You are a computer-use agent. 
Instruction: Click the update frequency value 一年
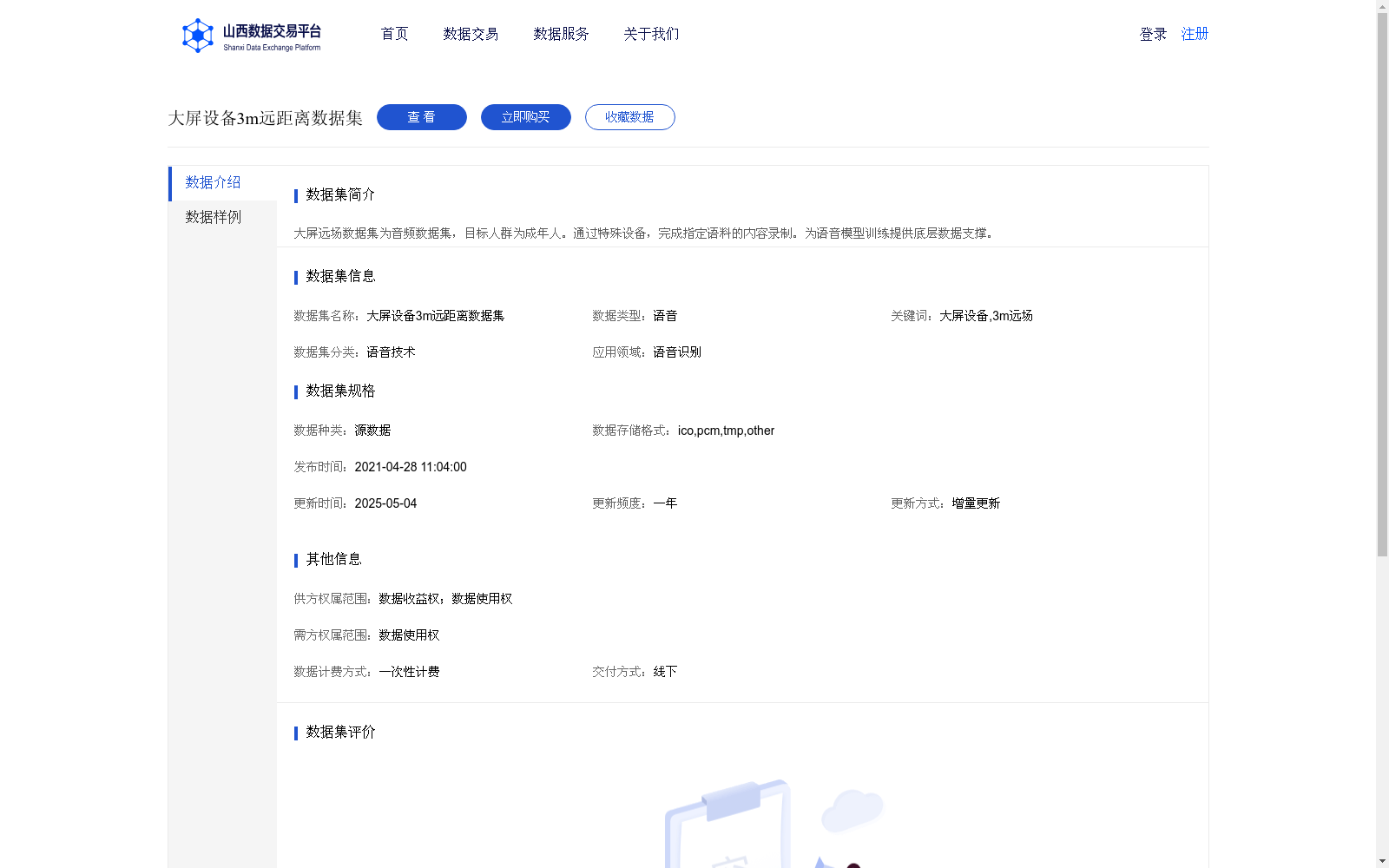click(x=665, y=503)
